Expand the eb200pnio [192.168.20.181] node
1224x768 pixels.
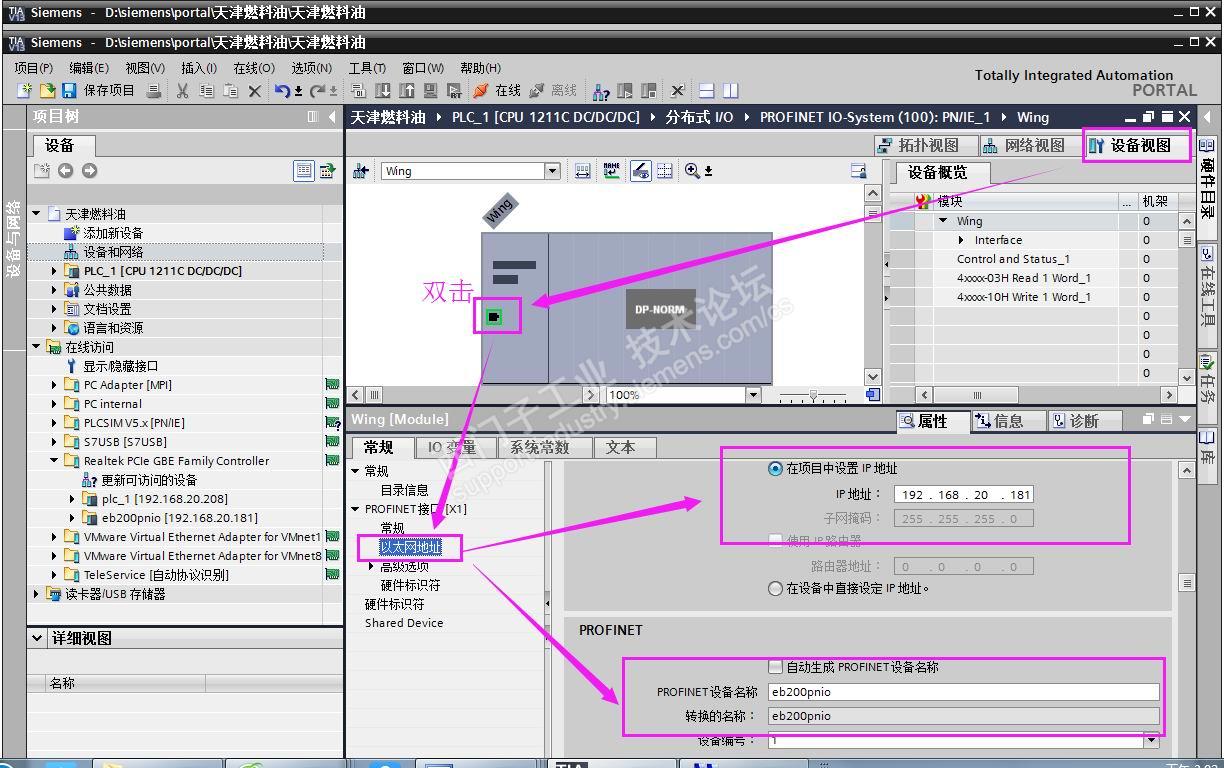pyautogui.click(x=72, y=518)
